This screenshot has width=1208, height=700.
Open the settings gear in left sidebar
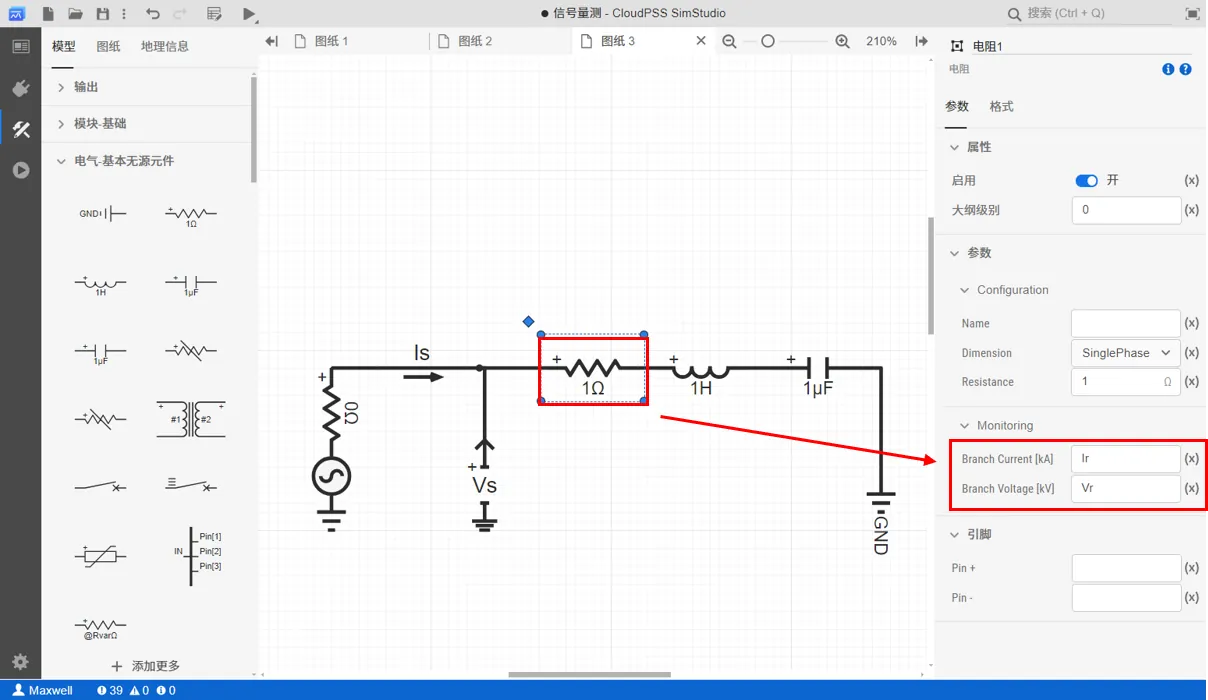(x=20, y=662)
